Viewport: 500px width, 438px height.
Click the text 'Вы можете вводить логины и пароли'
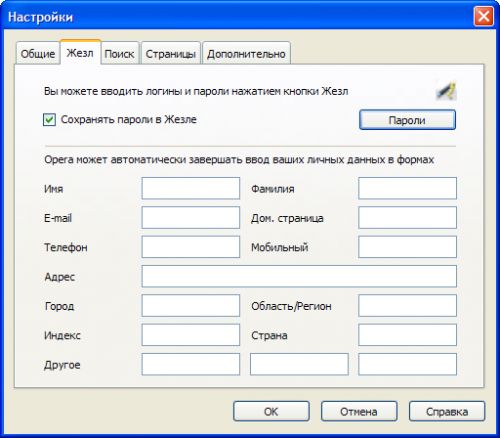[x=136, y=91]
